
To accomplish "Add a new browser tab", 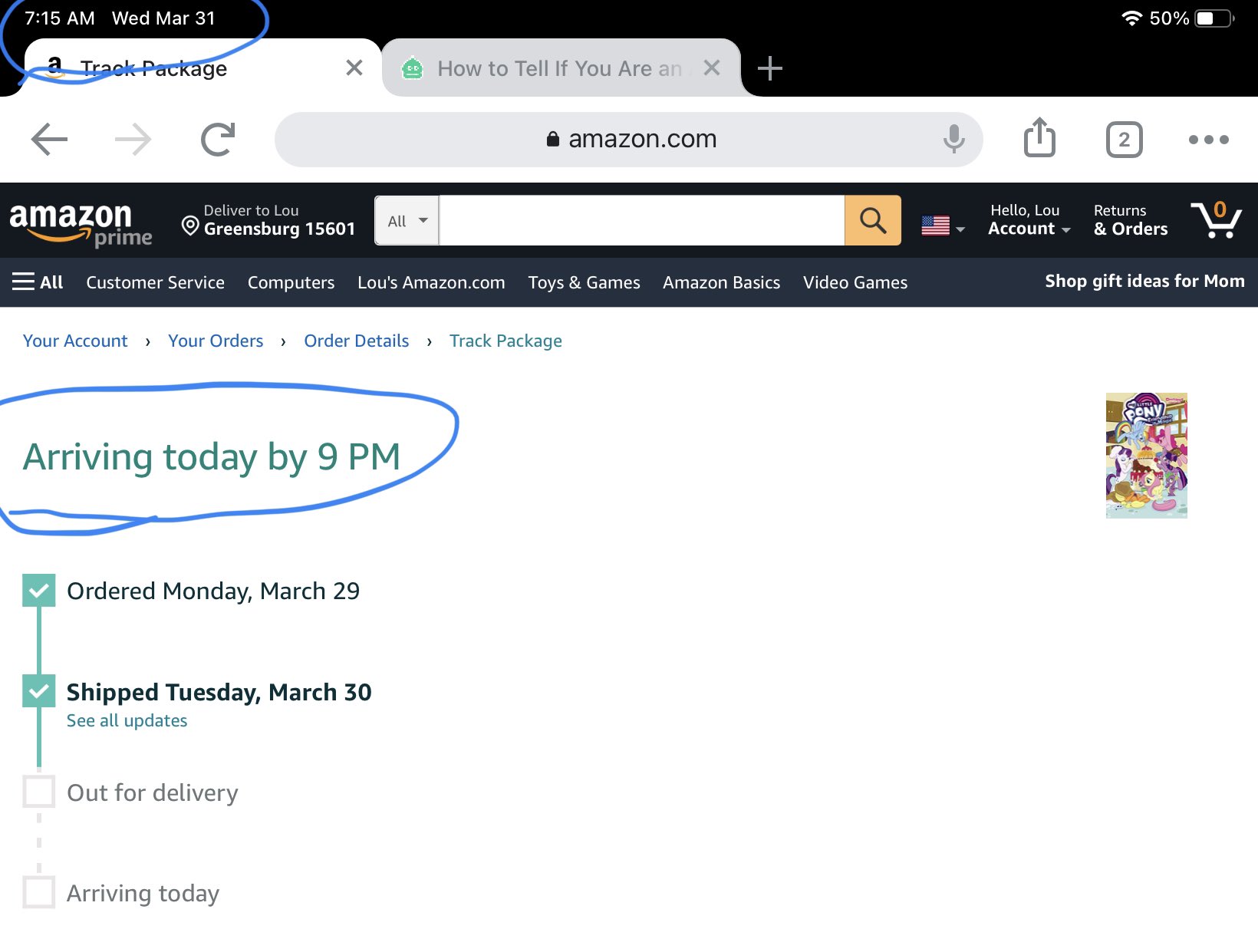I will point(769,68).
